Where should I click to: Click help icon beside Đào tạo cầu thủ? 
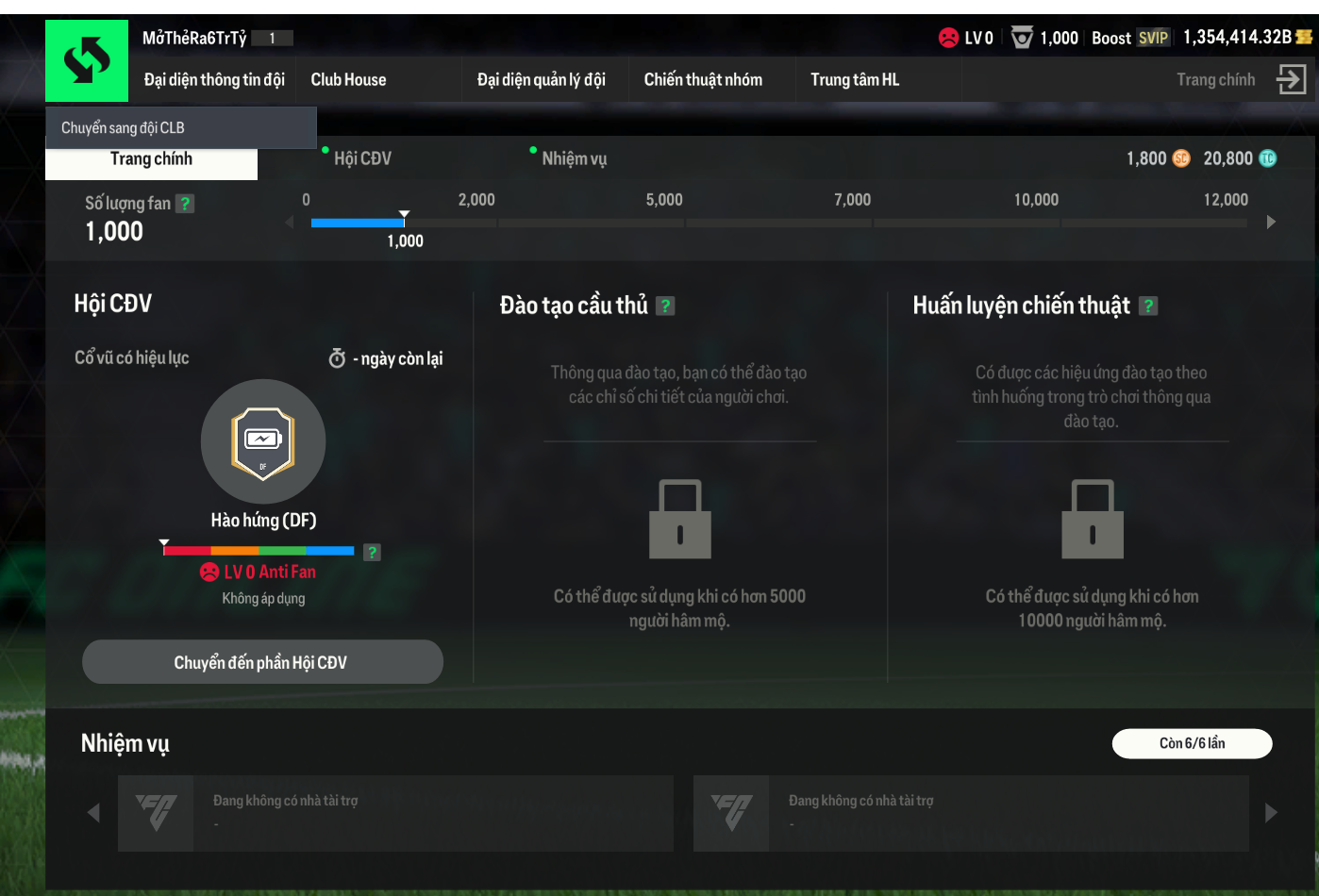(665, 306)
